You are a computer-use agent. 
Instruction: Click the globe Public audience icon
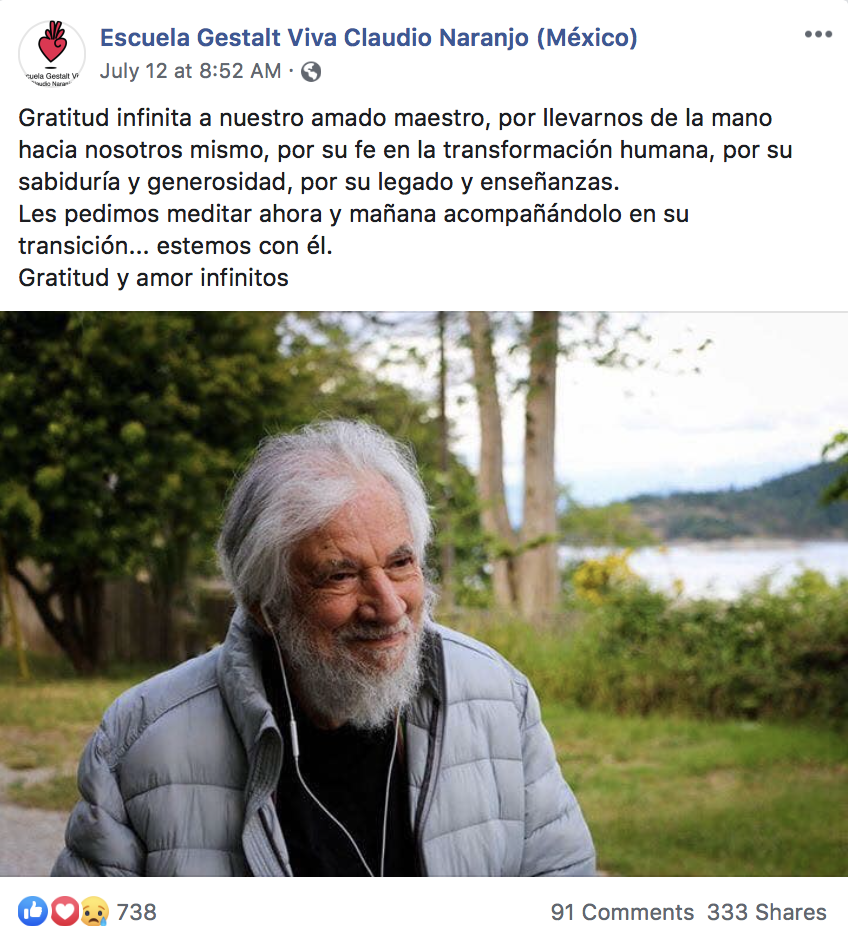(x=311, y=72)
